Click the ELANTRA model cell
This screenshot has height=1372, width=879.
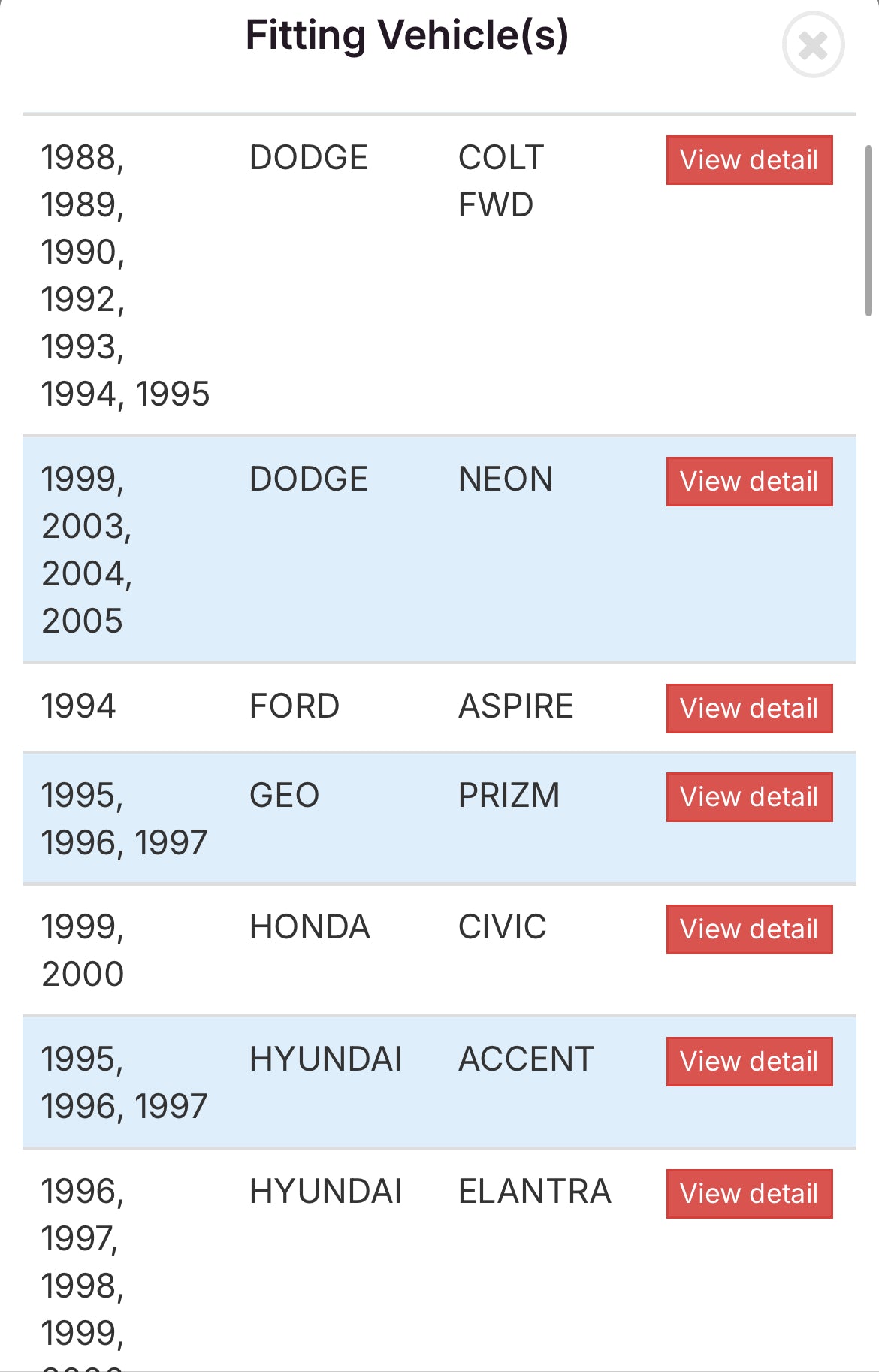534,1192
